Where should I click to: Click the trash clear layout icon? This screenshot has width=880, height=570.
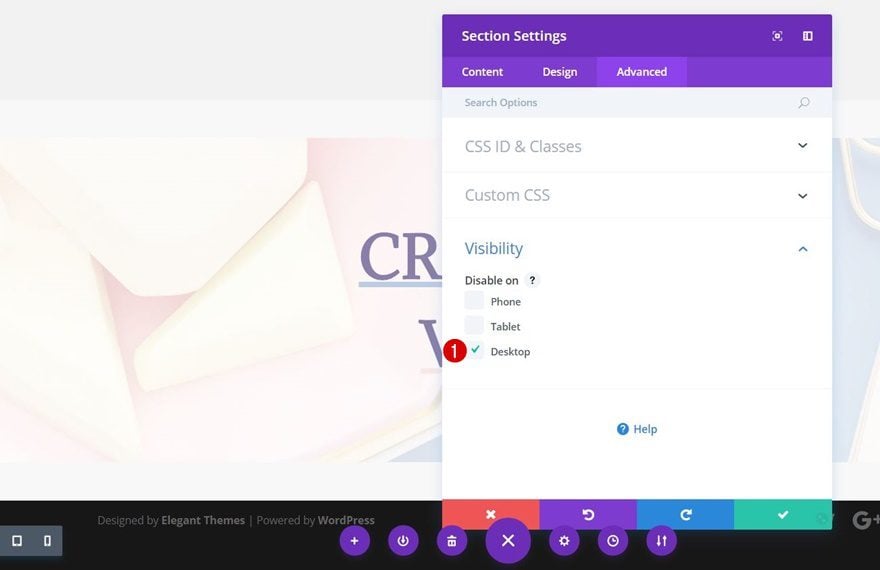coord(452,541)
